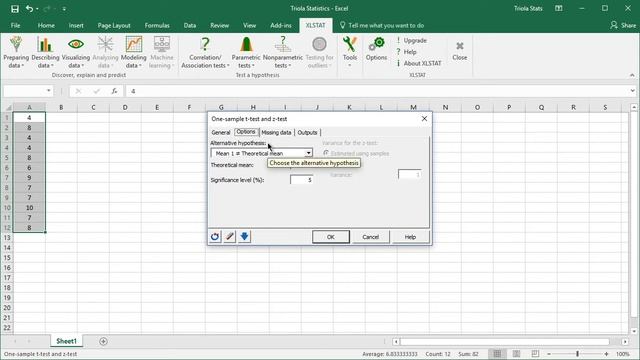
Task: Click OK in the t-test dialog
Action: 331,237
